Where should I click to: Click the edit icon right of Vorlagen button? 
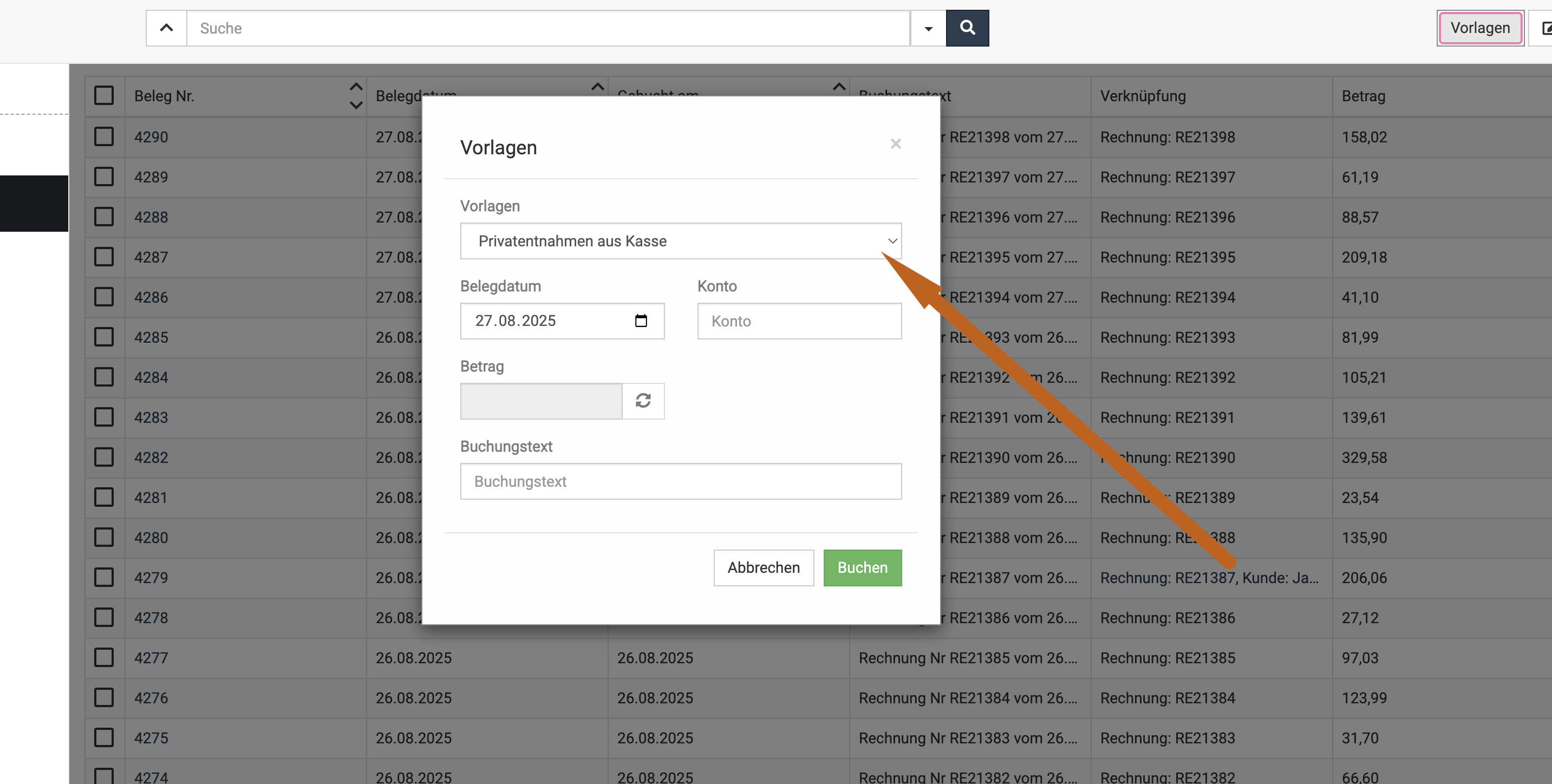click(x=1546, y=28)
